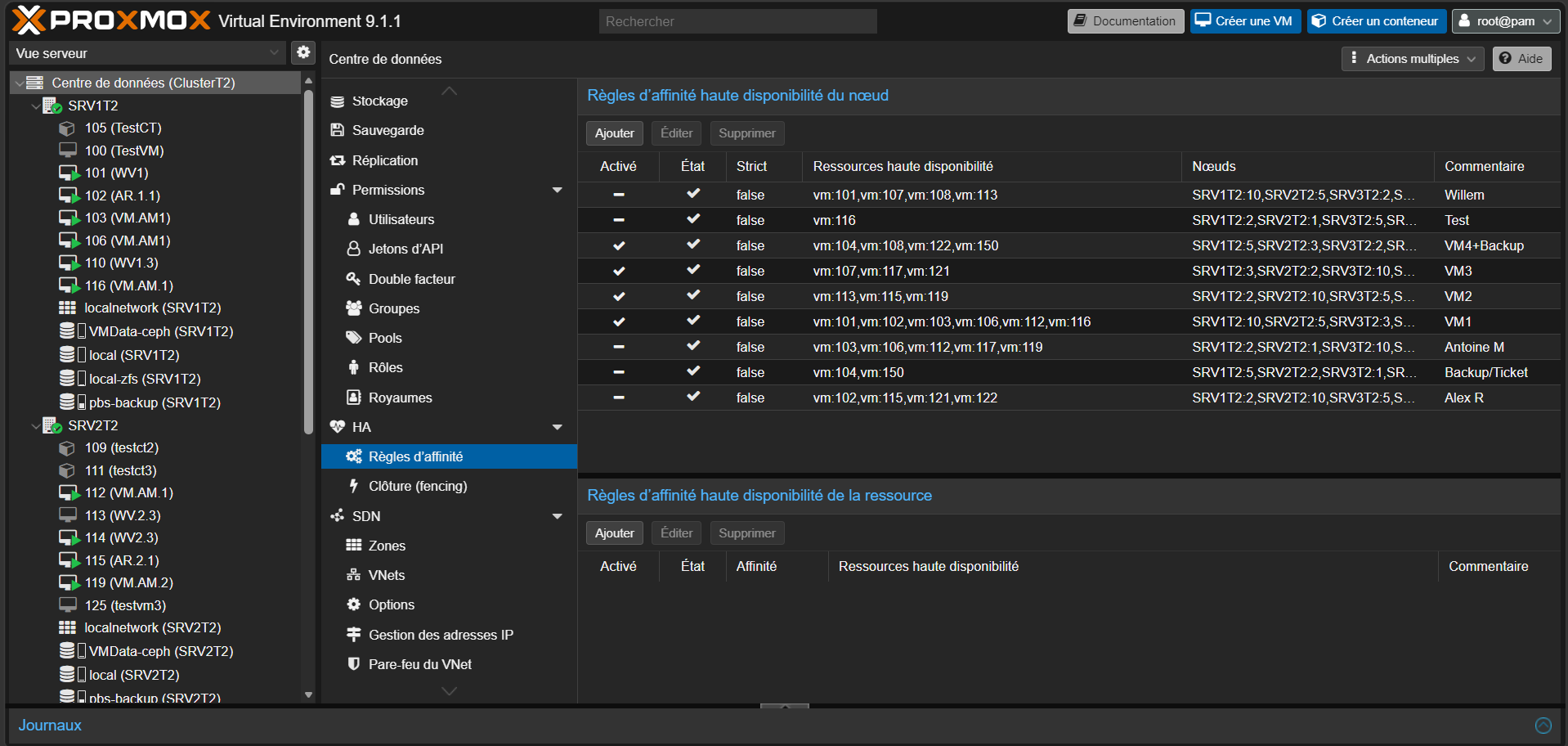
Task: Click the Options gear icon in SDN
Action: click(353, 604)
